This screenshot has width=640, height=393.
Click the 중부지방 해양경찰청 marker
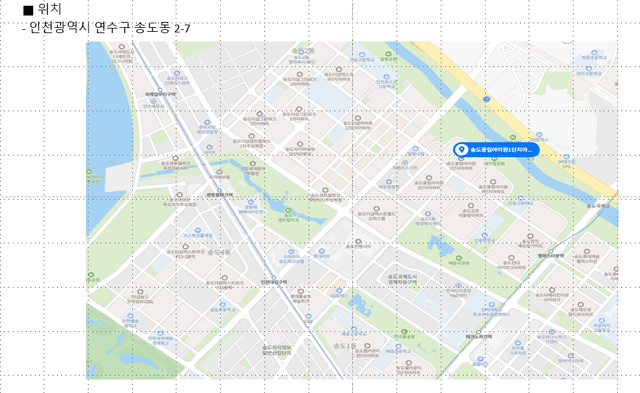[x=207, y=122]
